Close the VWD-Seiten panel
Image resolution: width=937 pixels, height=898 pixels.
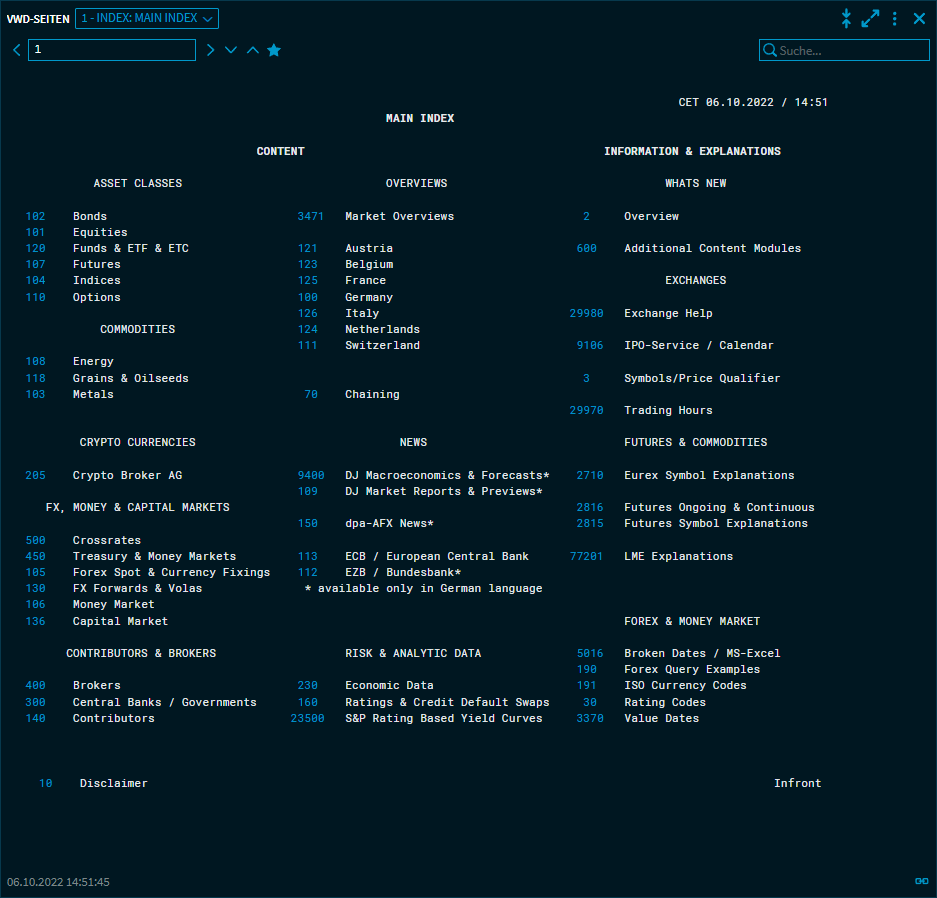(x=919, y=18)
